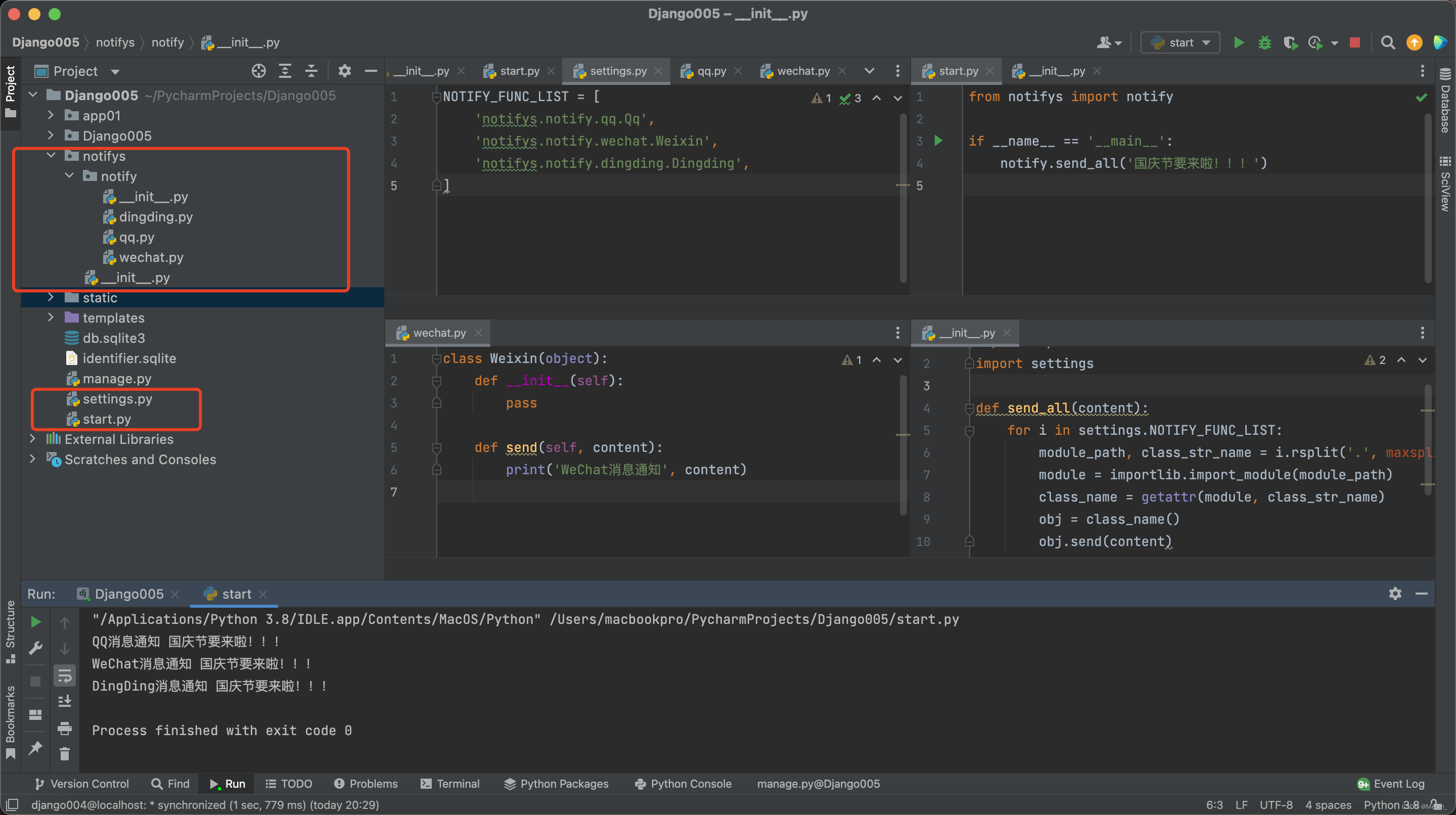The height and width of the screenshot is (815, 1456).
Task: Collapse the notifys folder
Action: point(51,156)
